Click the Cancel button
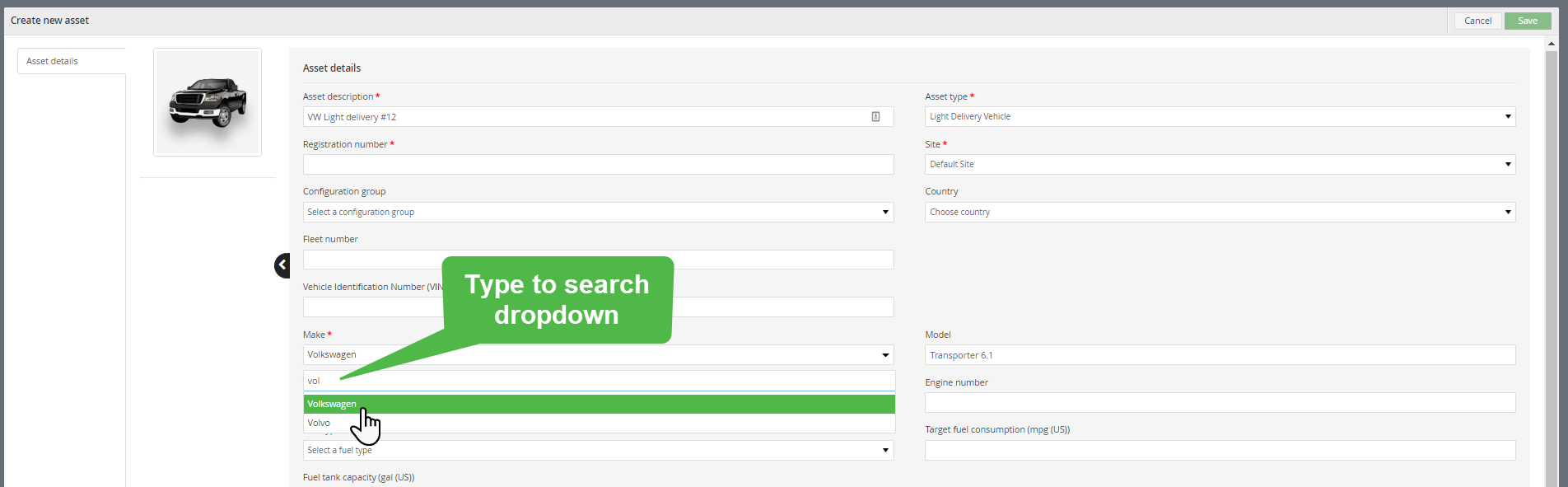 pos(1477,21)
